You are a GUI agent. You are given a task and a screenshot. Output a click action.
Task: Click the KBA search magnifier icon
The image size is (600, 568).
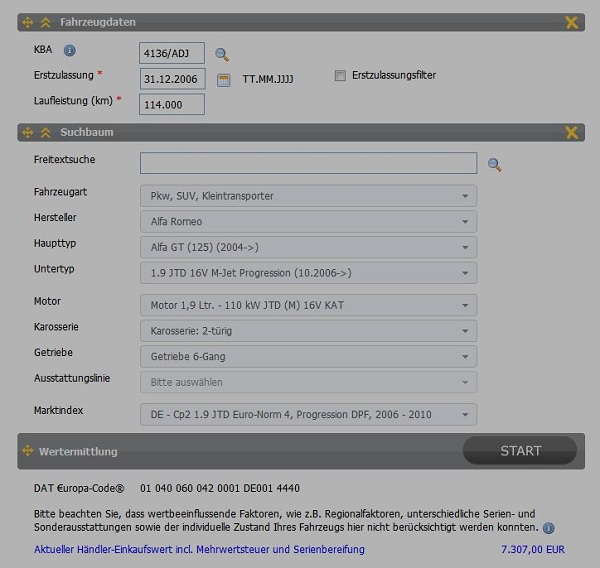[222, 54]
